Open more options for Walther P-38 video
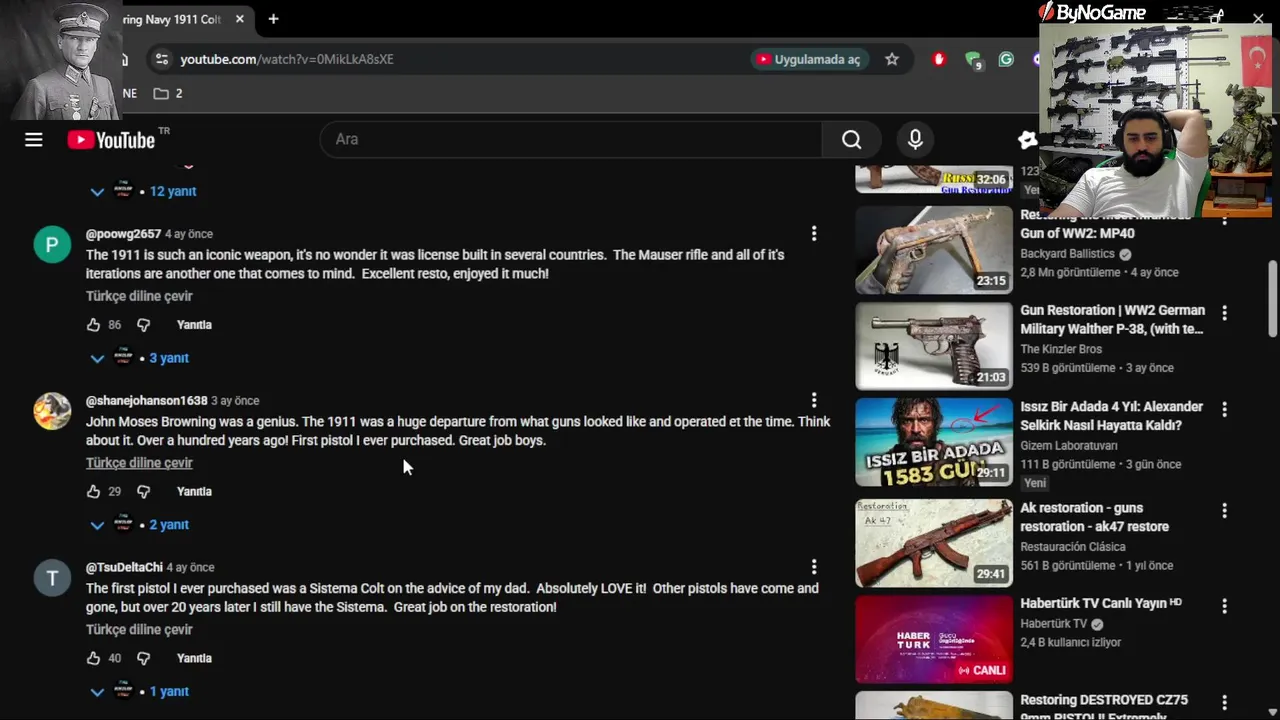Image resolution: width=1280 pixels, height=720 pixels. click(x=1224, y=313)
